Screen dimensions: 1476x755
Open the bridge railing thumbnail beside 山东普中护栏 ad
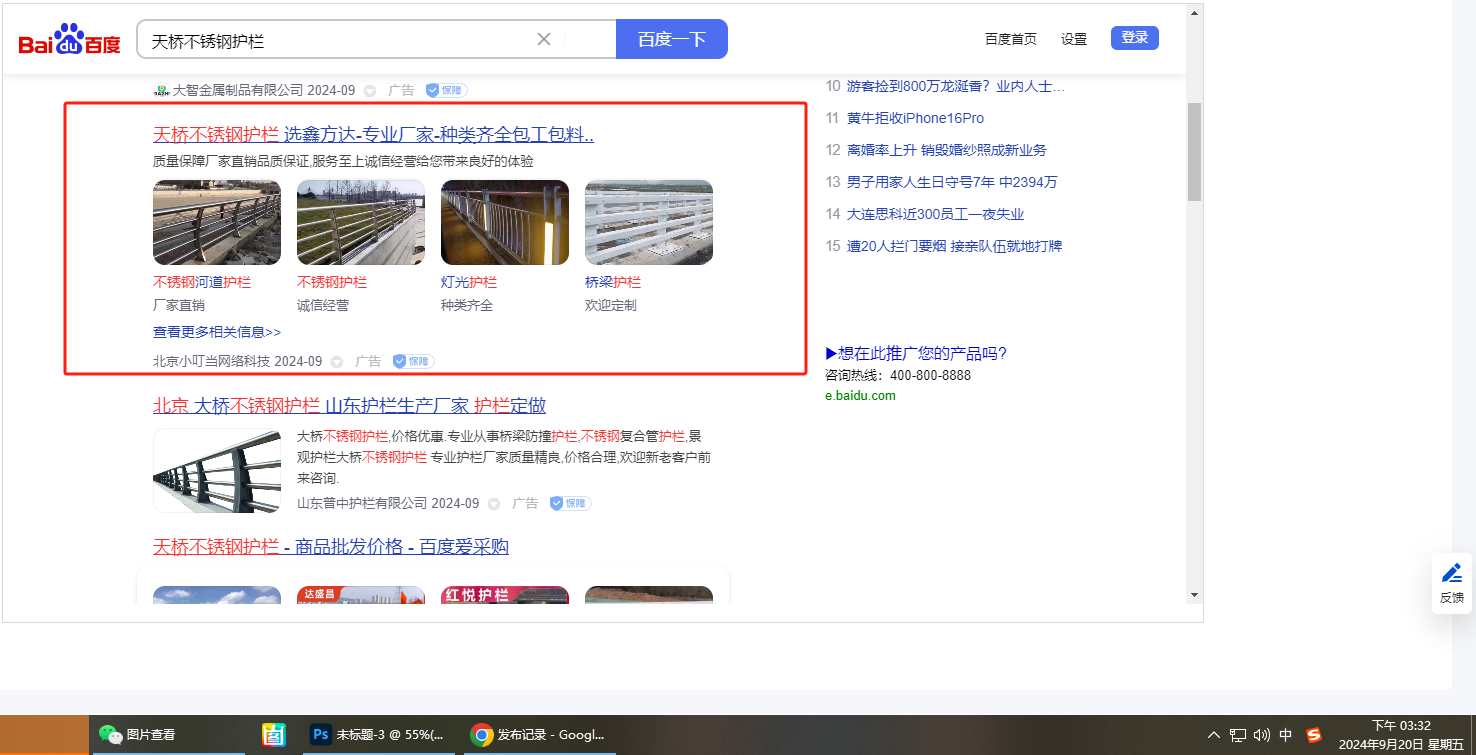[217, 471]
